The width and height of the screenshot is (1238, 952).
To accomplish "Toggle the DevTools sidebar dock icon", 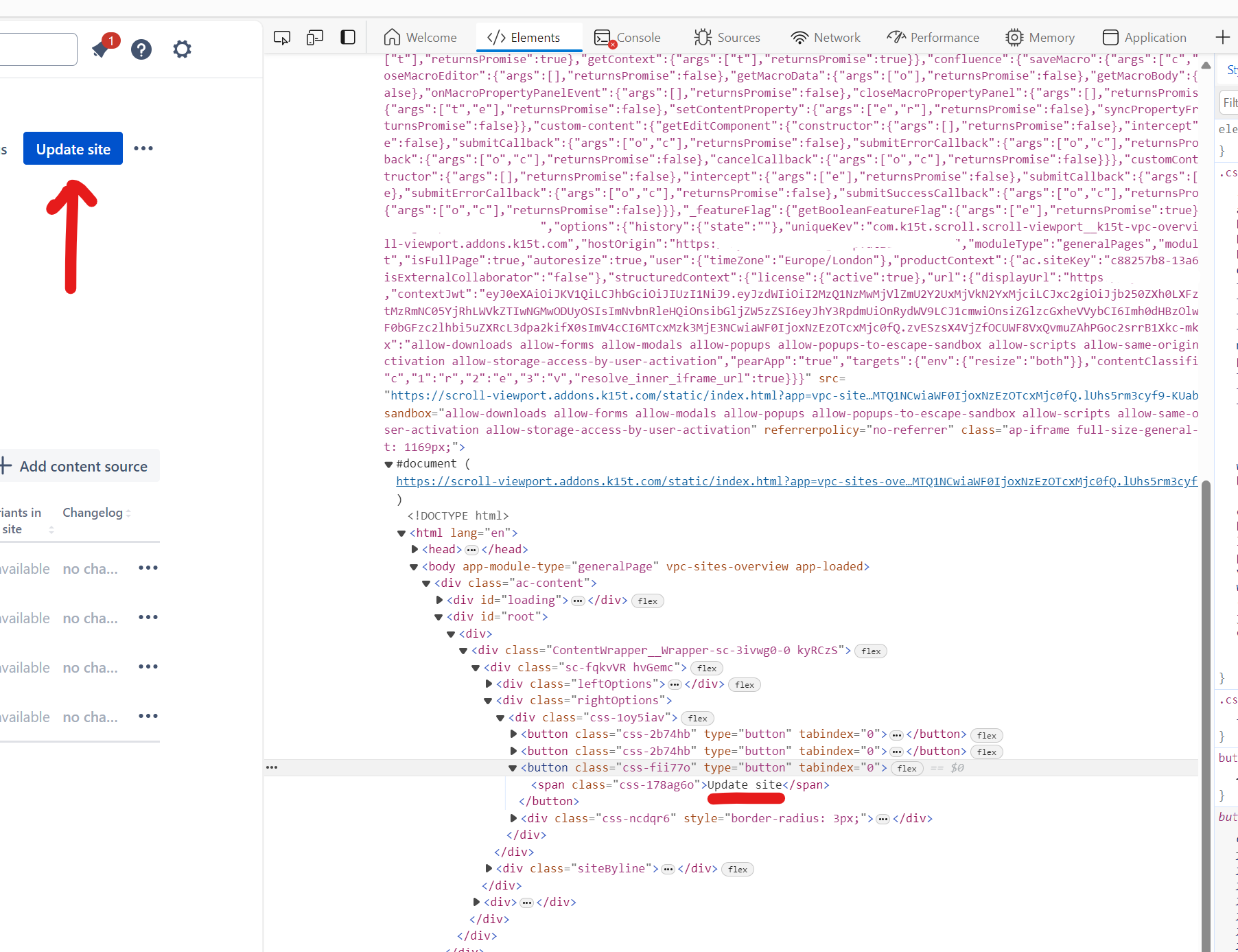I will click(348, 37).
